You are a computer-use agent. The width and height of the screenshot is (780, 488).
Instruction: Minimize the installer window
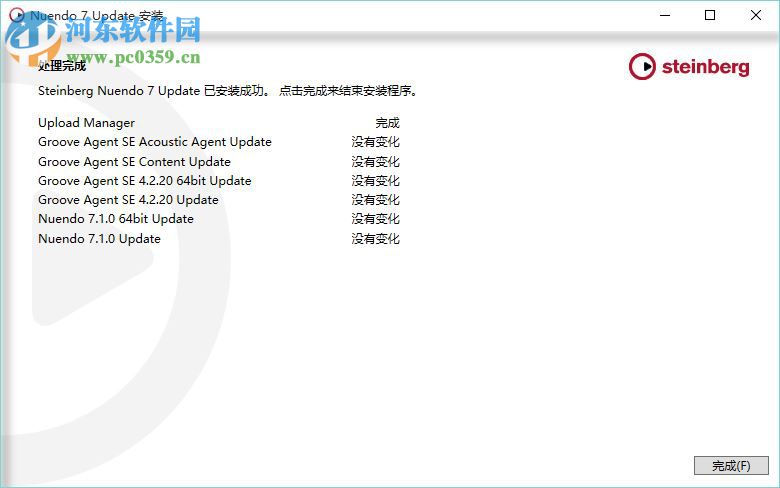tap(665, 15)
